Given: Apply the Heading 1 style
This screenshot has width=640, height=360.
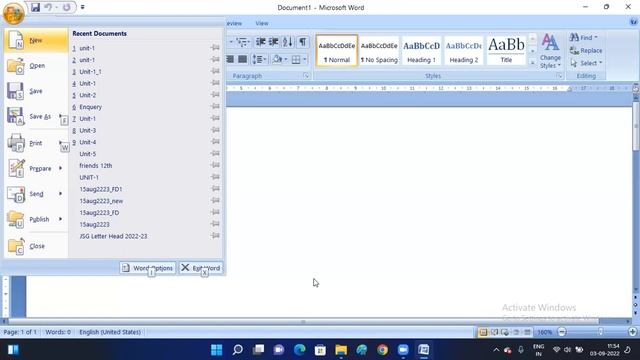Looking at the screenshot, I should 422,51.
